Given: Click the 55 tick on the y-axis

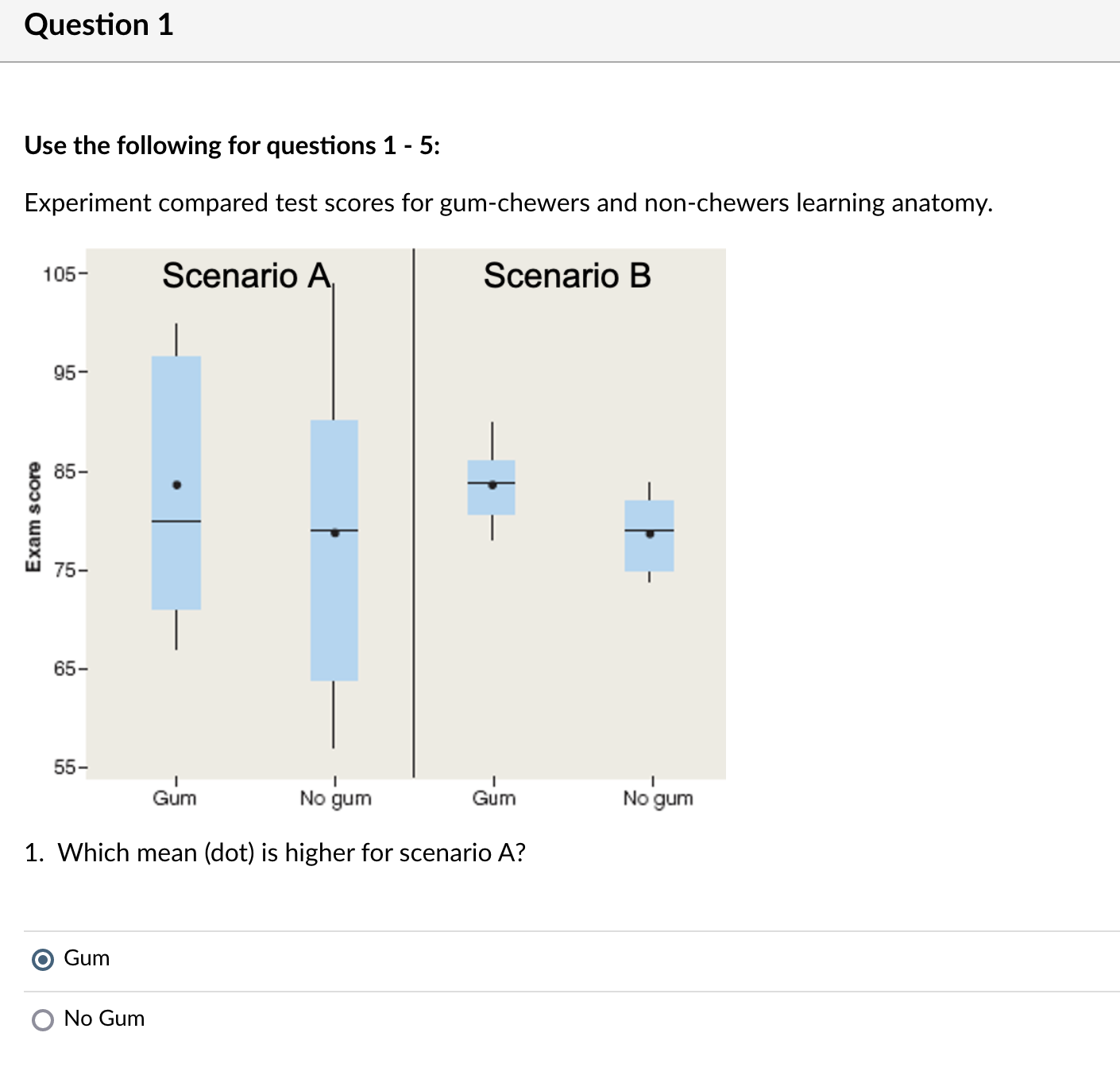Looking at the screenshot, I should [x=64, y=768].
